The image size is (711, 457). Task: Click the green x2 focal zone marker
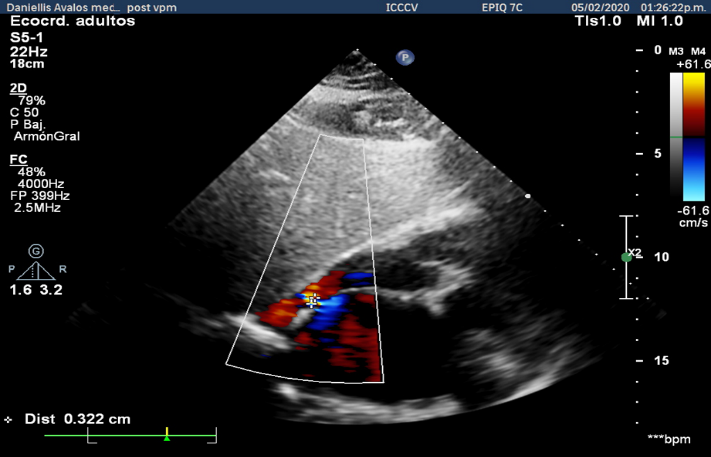628,256
